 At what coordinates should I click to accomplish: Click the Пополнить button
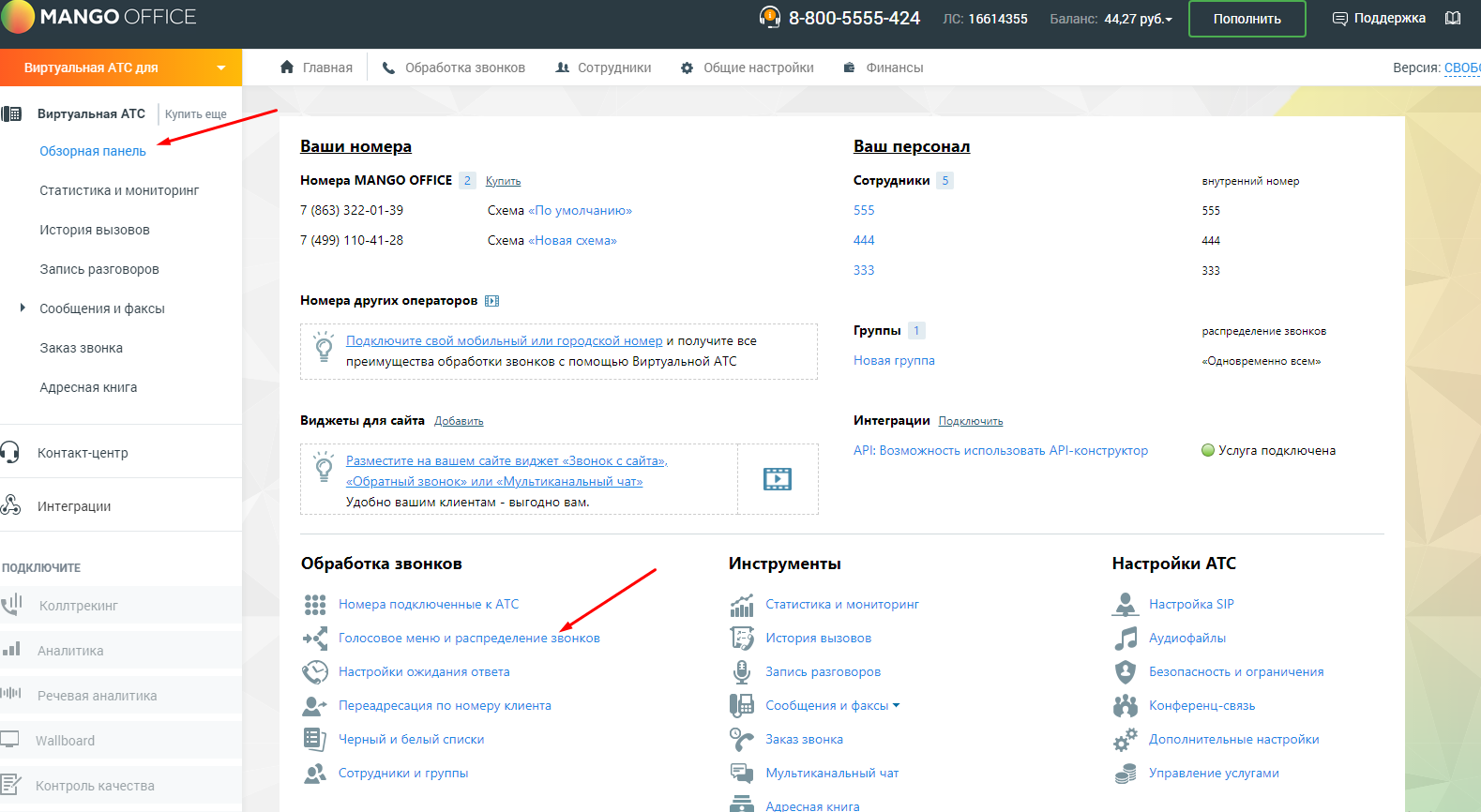(x=1247, y=19)
